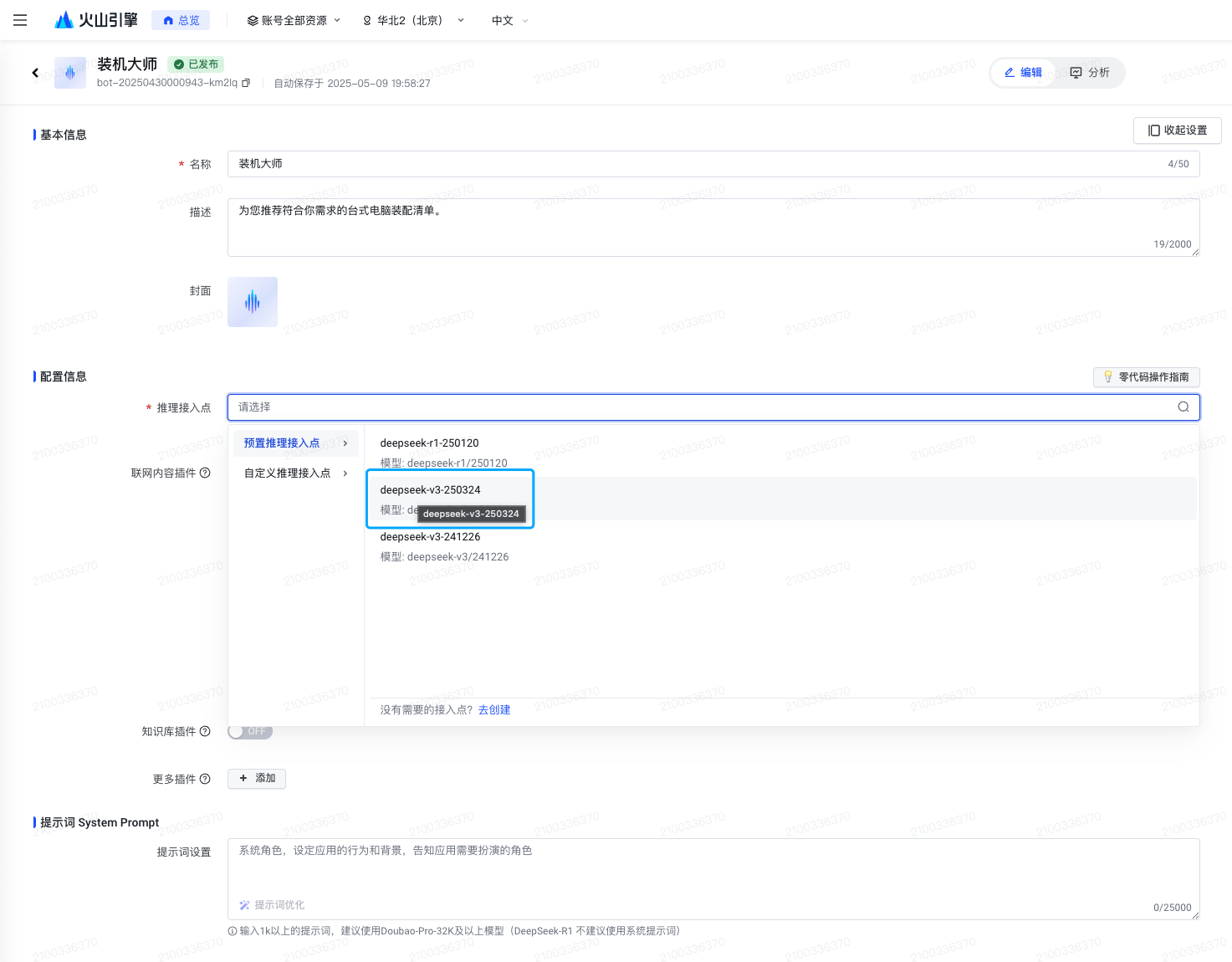Click the 封面 cover image thumbnail
The image size is (1232, 962).
pyautogui.click(x=253, y=302)
